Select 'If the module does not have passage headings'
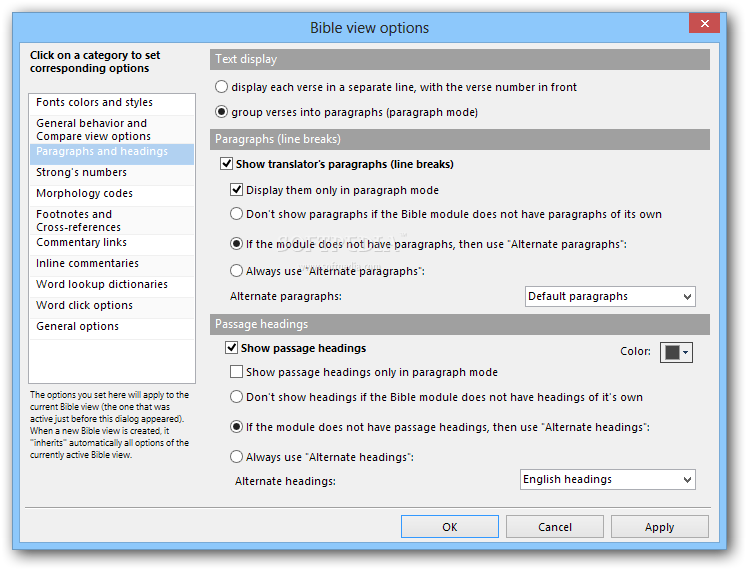 coord(236,427)
